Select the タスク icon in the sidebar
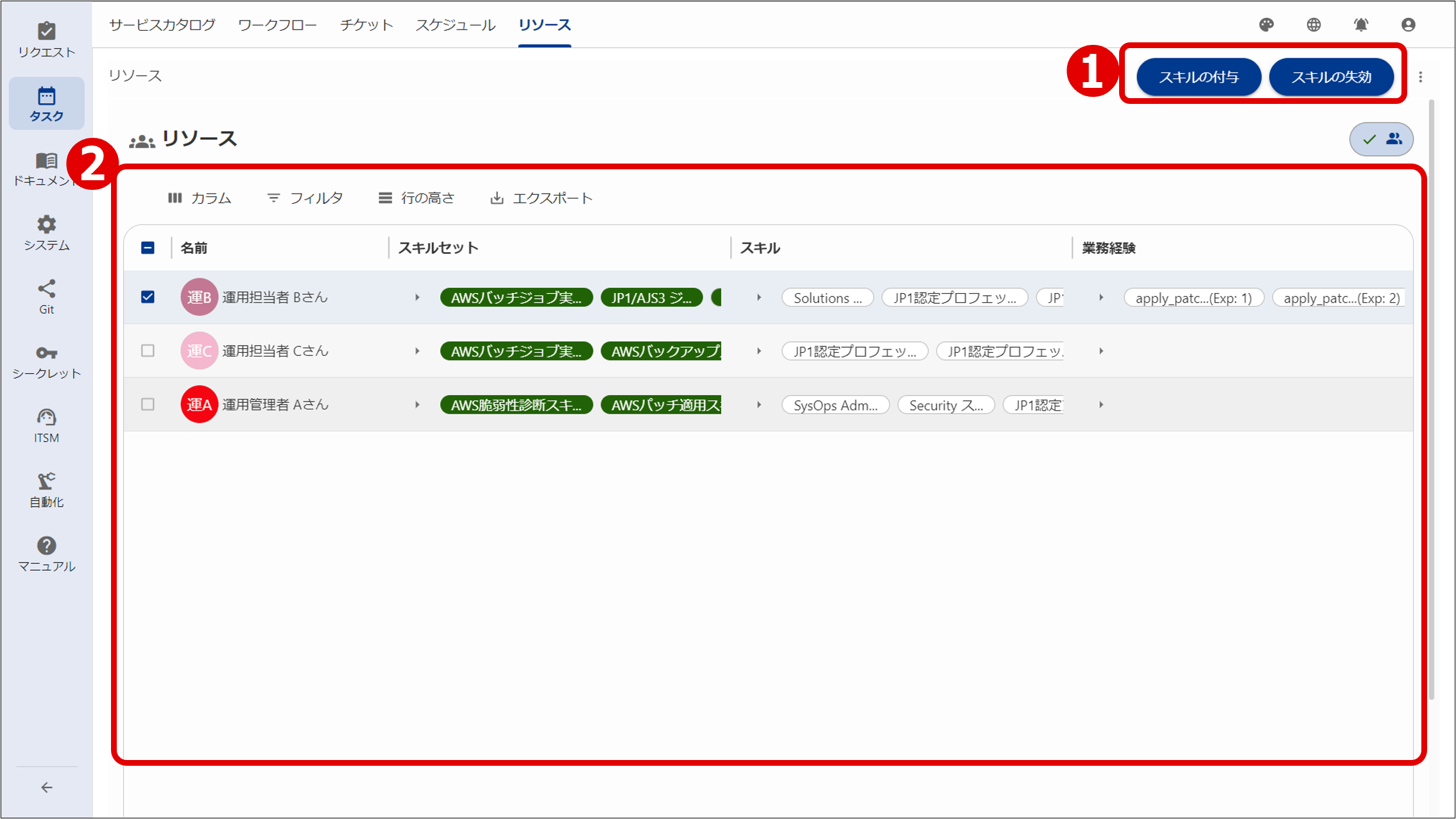Screen dimensions: 1456x819 point(46,103)
